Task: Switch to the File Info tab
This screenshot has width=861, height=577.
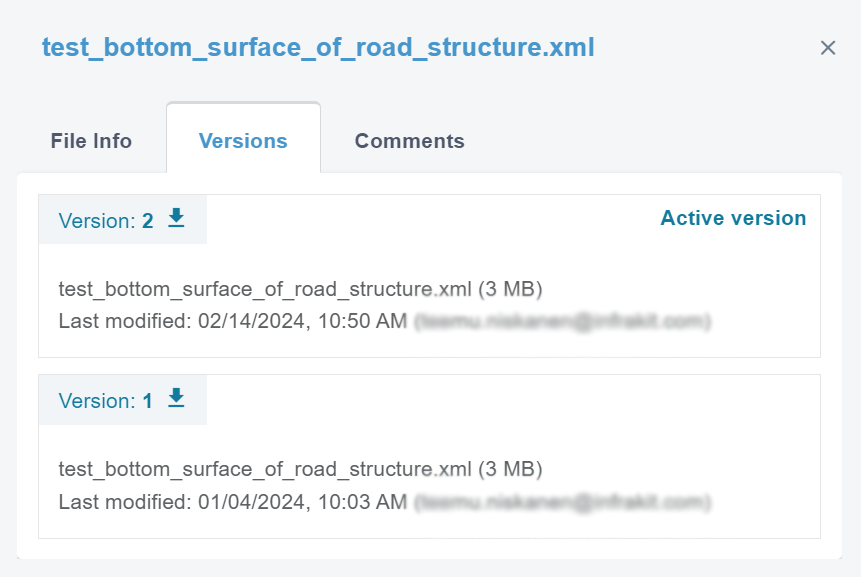Action: point(91,141)
